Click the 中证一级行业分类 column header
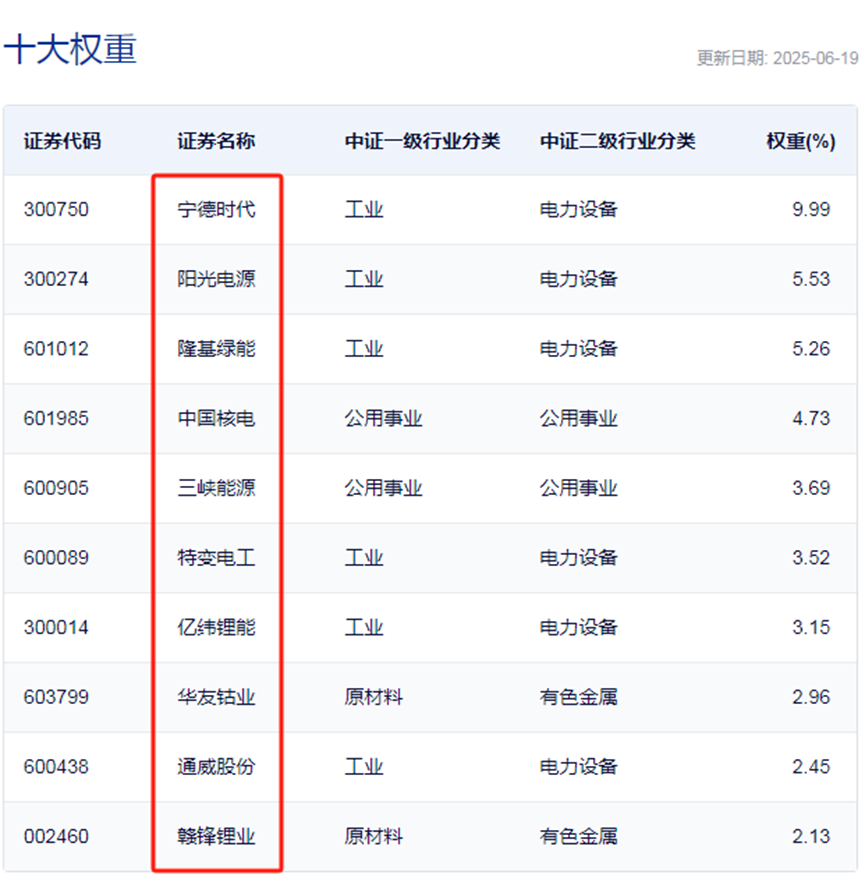Viewport: 865px width, 875px height. point(422,141)
